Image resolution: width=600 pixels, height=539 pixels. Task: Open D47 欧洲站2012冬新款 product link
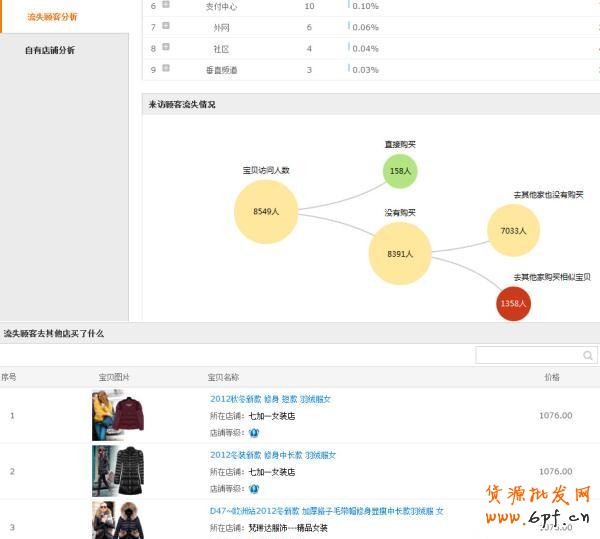(326, 511)
